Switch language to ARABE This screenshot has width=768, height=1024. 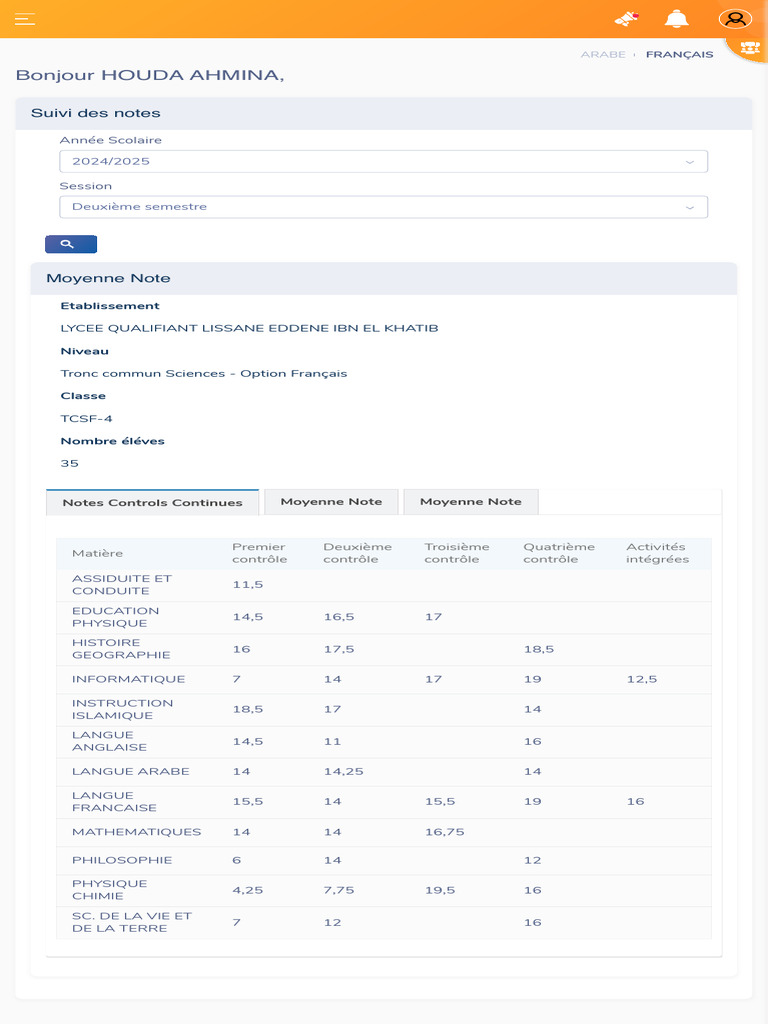(x=603, y=54)
